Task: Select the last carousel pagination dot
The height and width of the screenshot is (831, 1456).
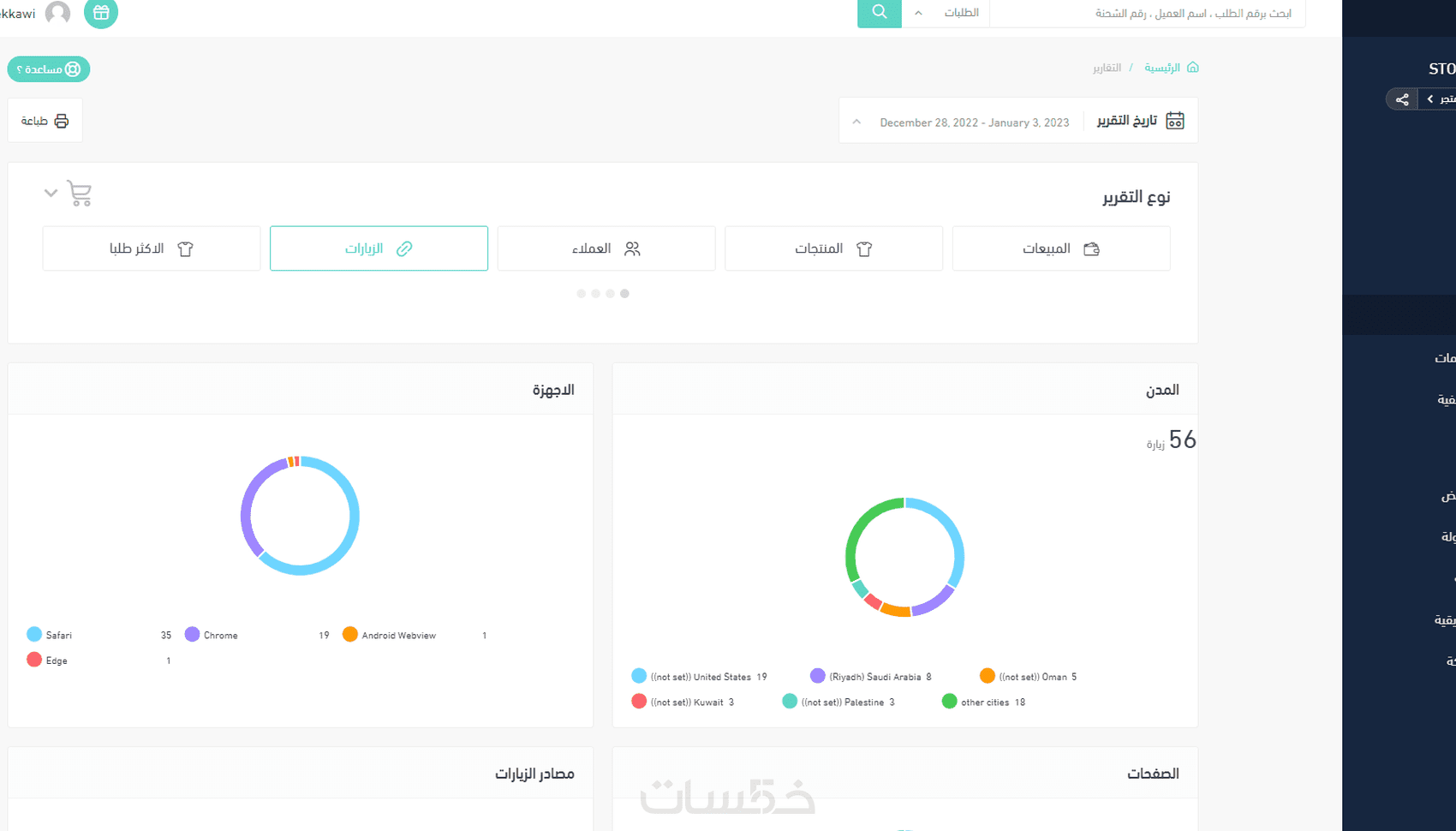Action: tap(581, 294)
